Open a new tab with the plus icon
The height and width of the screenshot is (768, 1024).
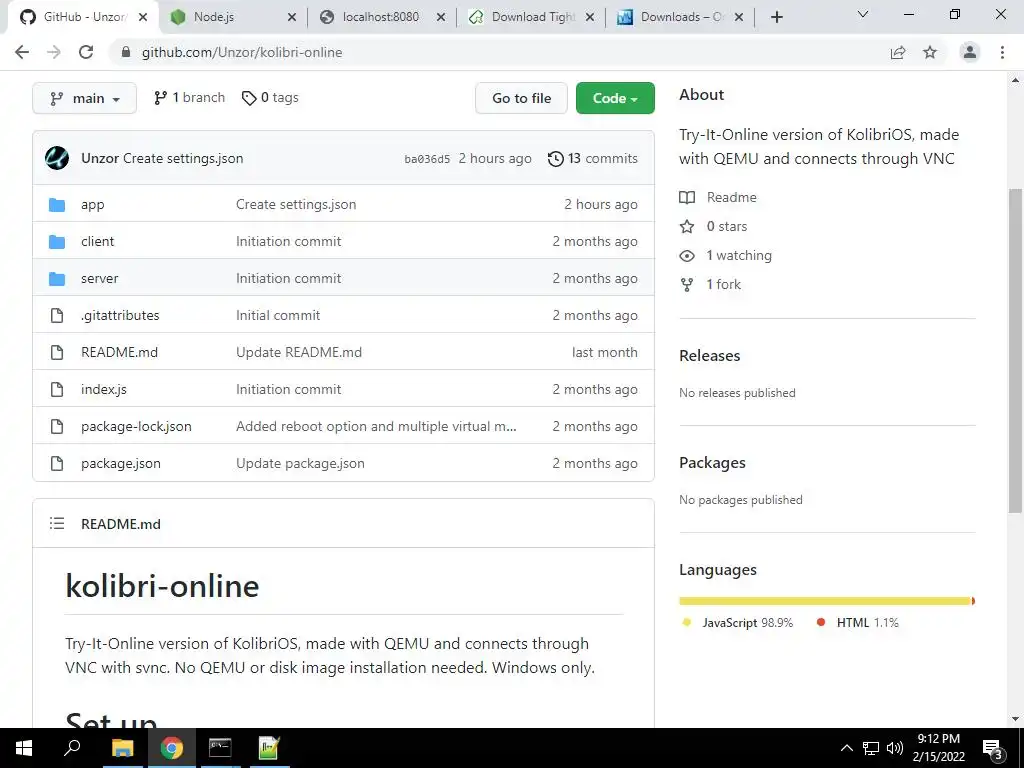pos(776,17)
